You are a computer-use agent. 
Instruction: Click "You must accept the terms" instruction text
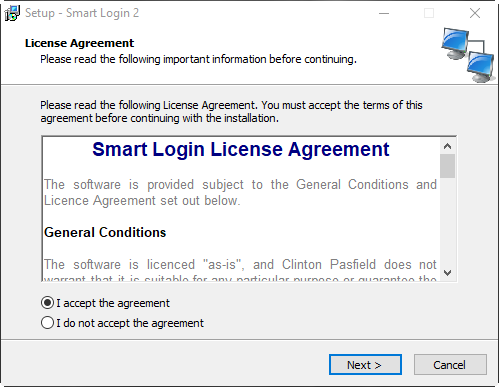(231, 112)
